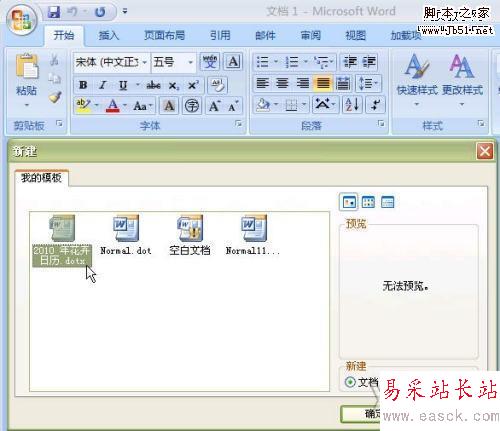Select the Format Painter brush
This screenshot has width=500, height=431.
pyautogui.click(x=55, y=97)
